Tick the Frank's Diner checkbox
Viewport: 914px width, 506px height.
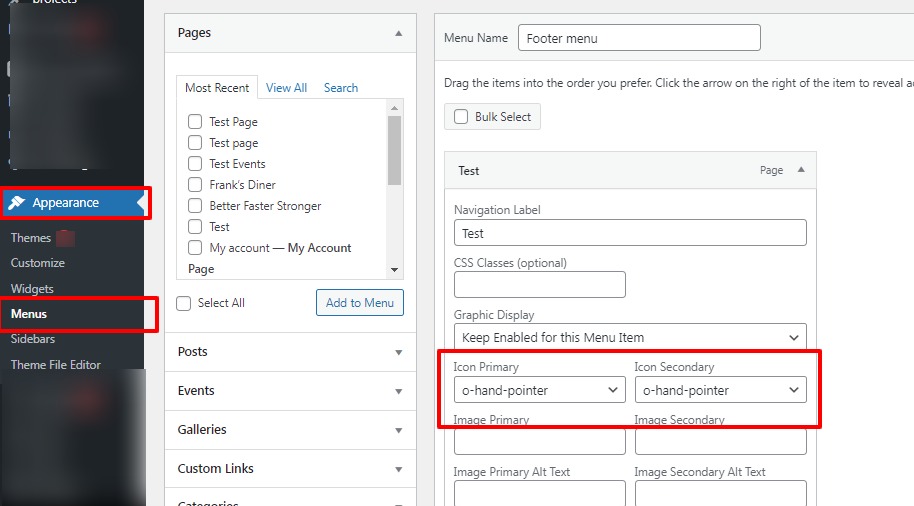coord(195,185)
